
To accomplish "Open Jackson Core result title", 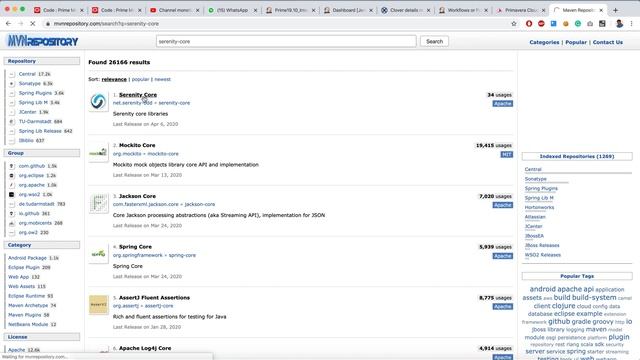I will [137, 196].
